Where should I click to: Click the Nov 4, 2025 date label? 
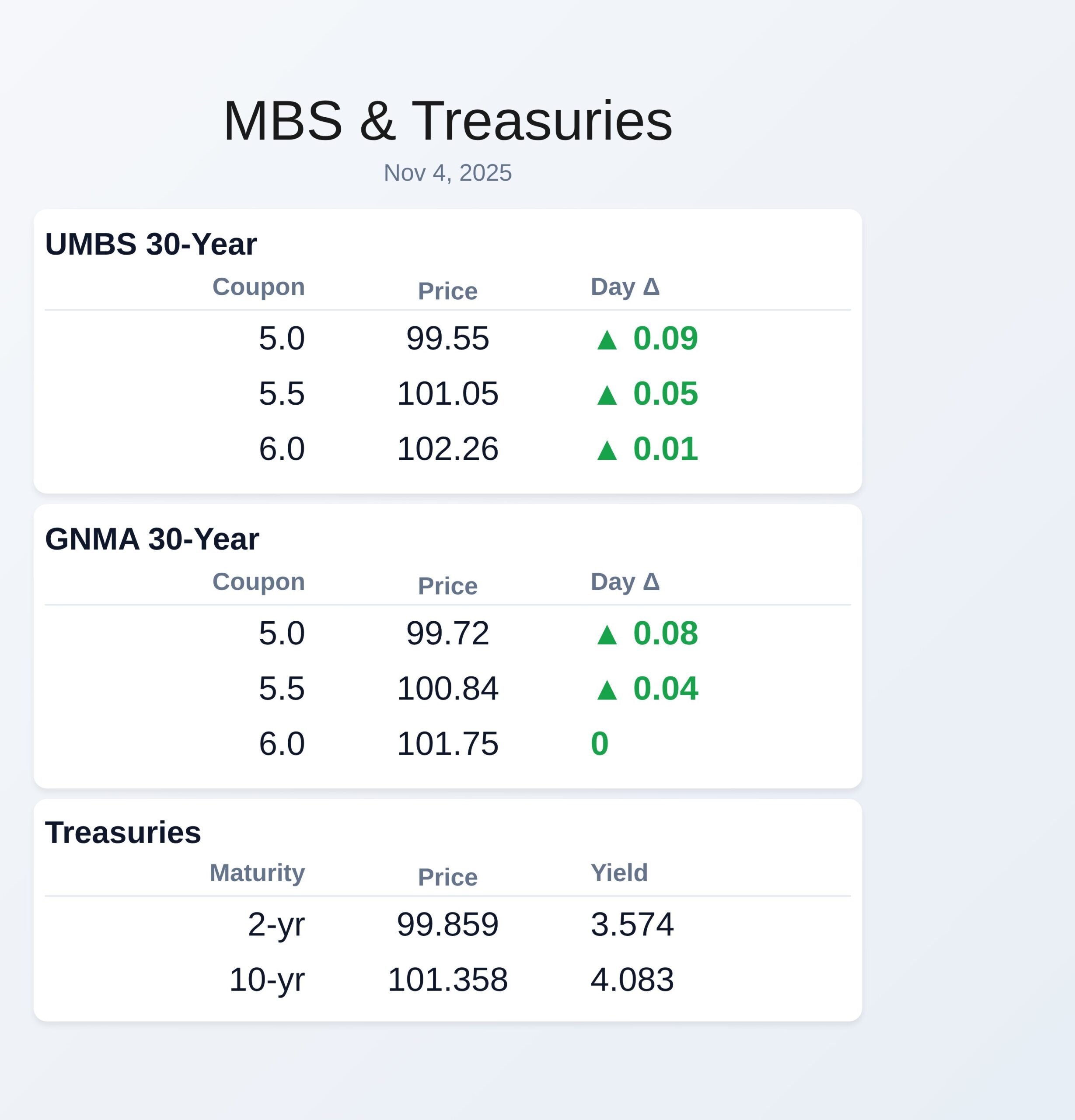[x=448, y=172]
